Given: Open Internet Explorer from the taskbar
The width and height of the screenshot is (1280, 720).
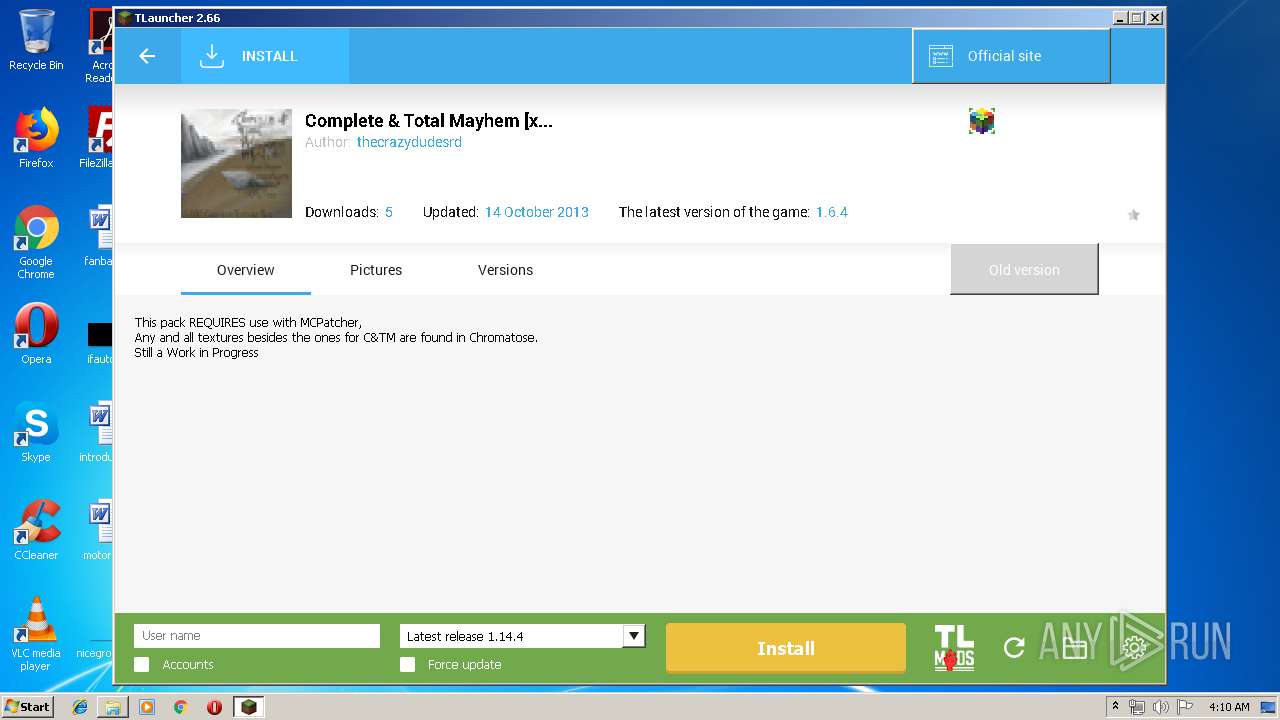Looking at the screenshot, I should click(80, 707).
